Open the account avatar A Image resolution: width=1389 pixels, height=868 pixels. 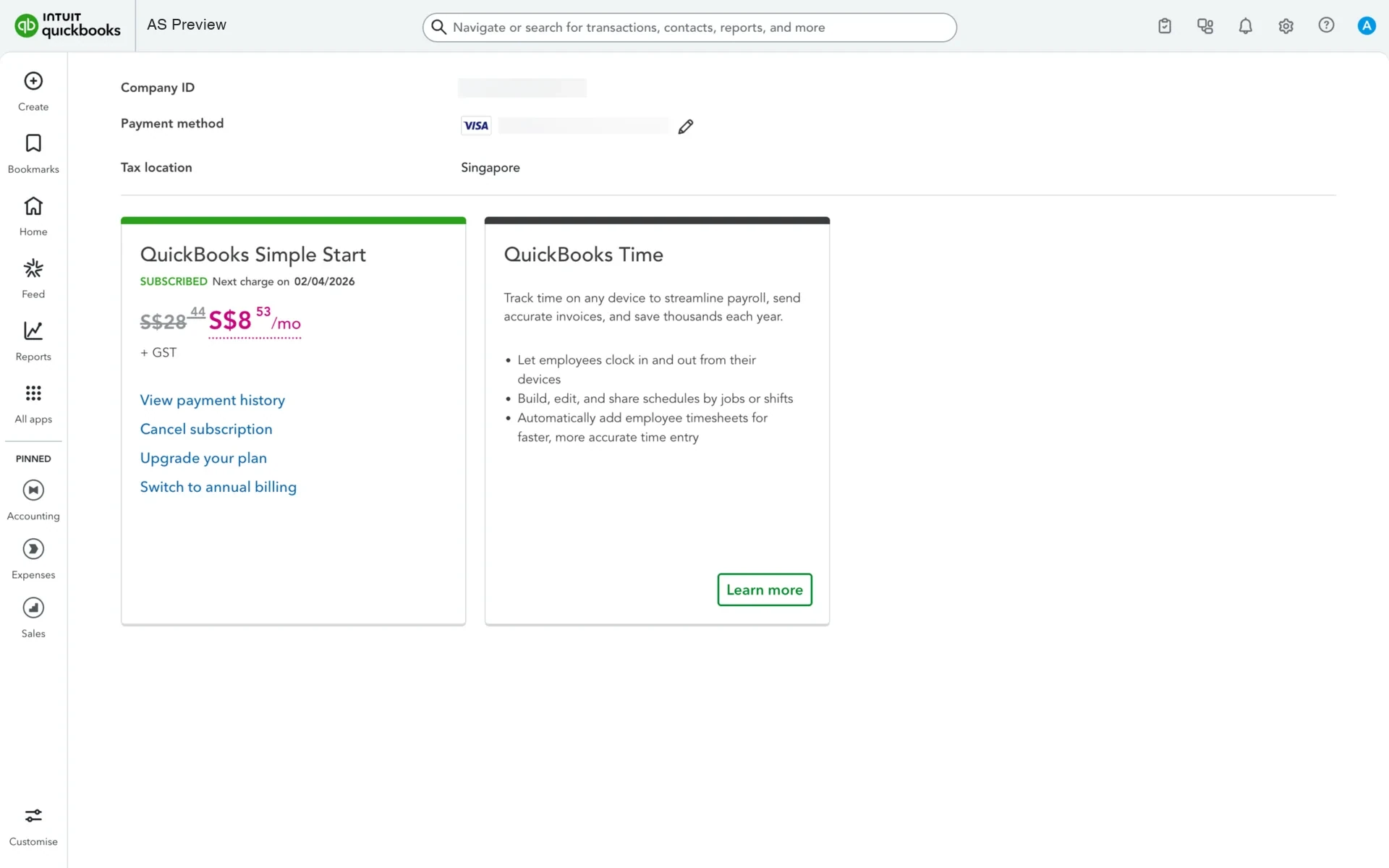[1367, 26]
